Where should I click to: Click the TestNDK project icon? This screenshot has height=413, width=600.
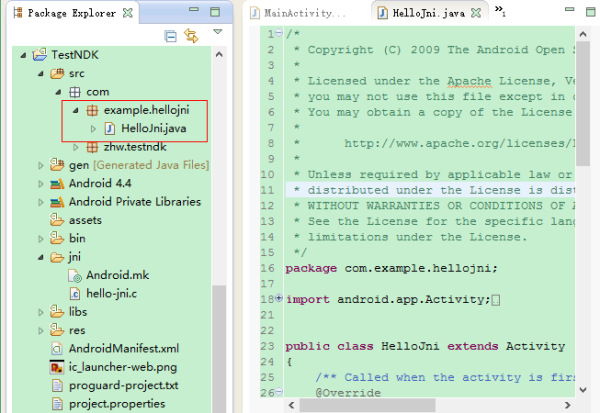click(x=40, y=55)
